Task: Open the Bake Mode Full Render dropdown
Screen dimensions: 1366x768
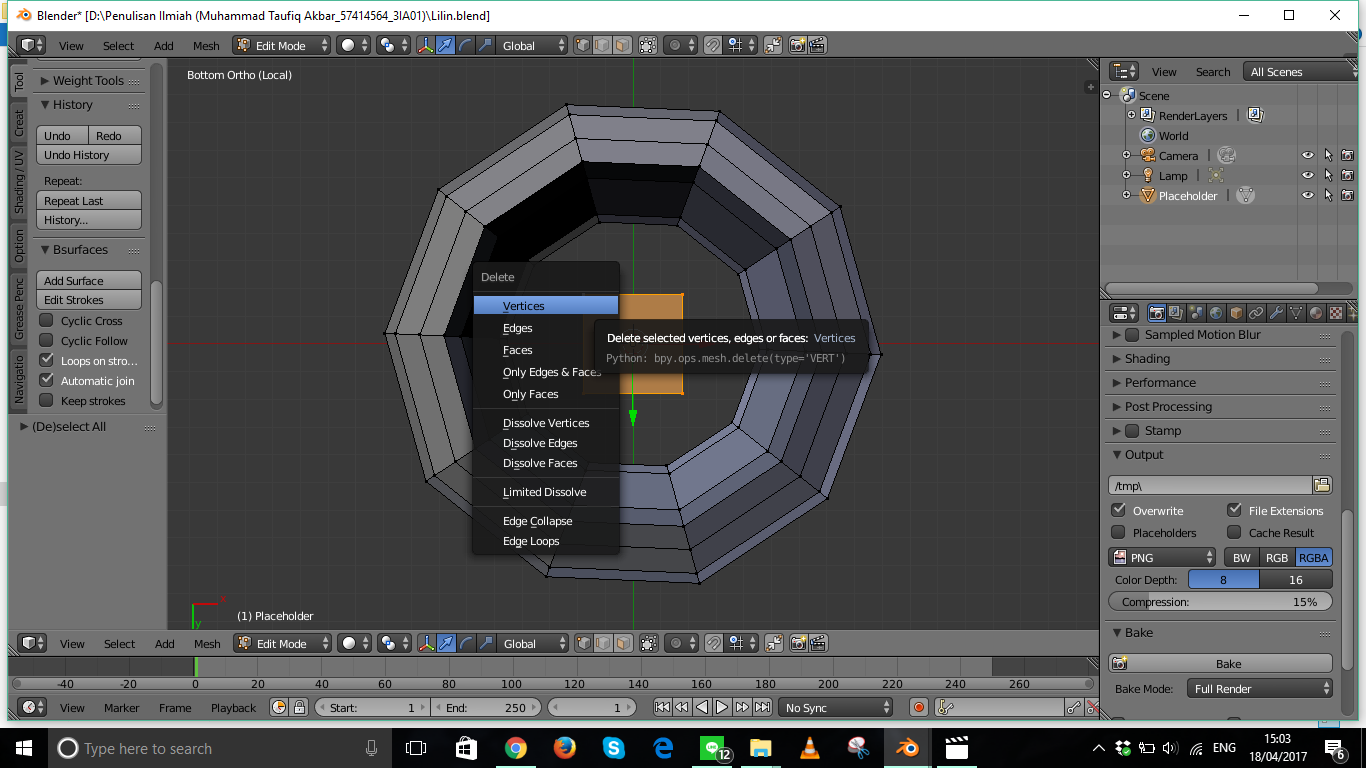Action: point(1260,688)
